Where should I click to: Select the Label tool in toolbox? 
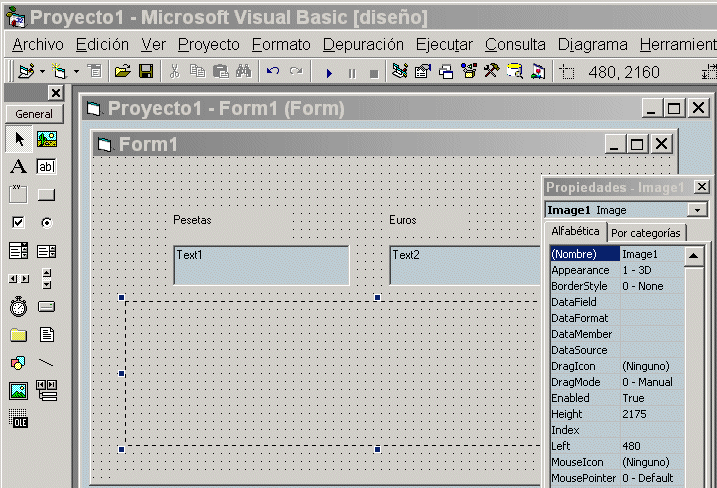tap(19, 166)
